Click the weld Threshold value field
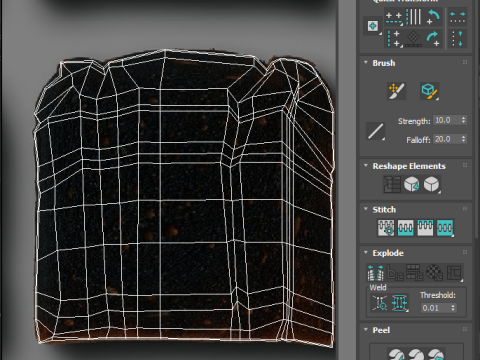The height and width of the screenshot is (360, 480). (x=435, y=308)
